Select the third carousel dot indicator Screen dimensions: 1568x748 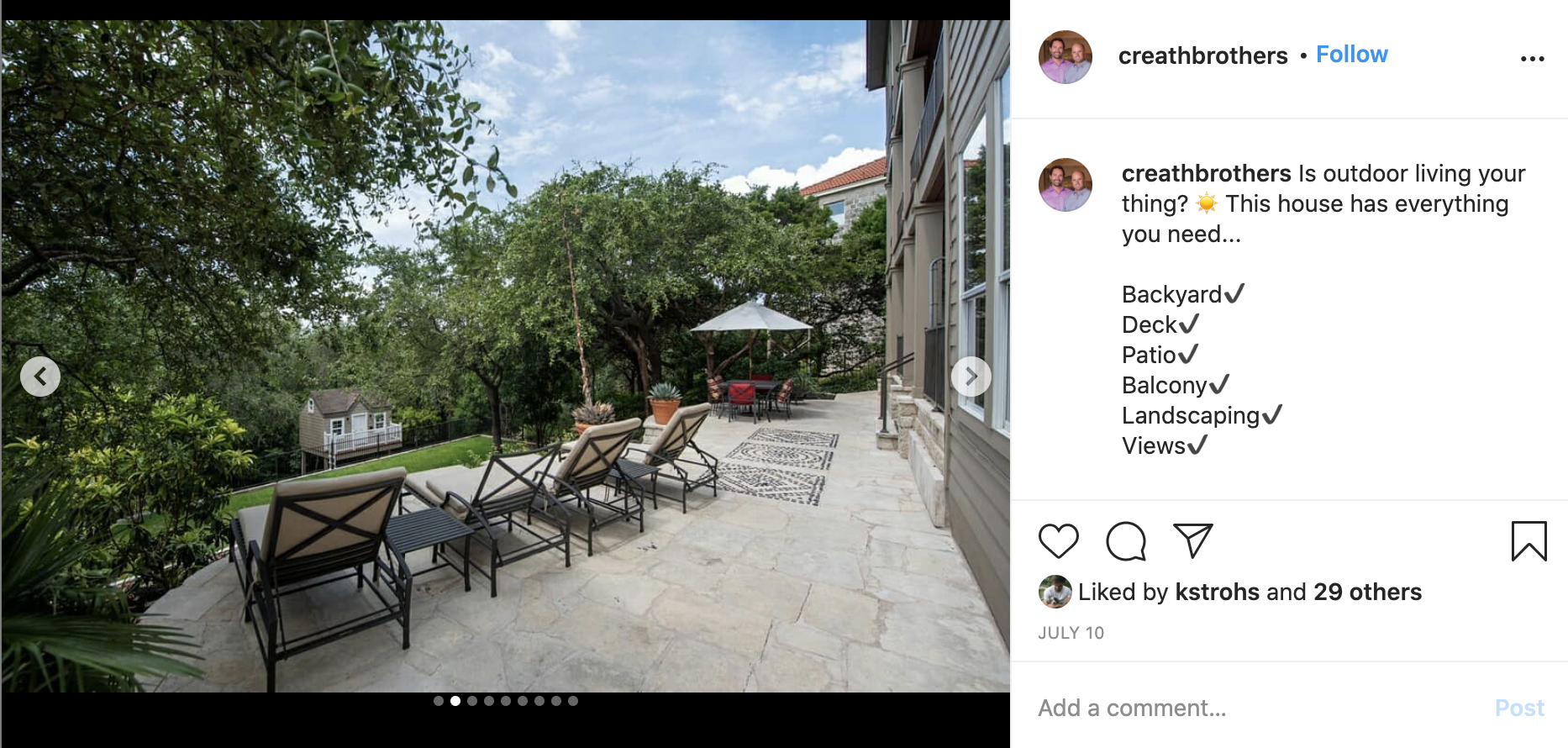[x=472, y=701]
